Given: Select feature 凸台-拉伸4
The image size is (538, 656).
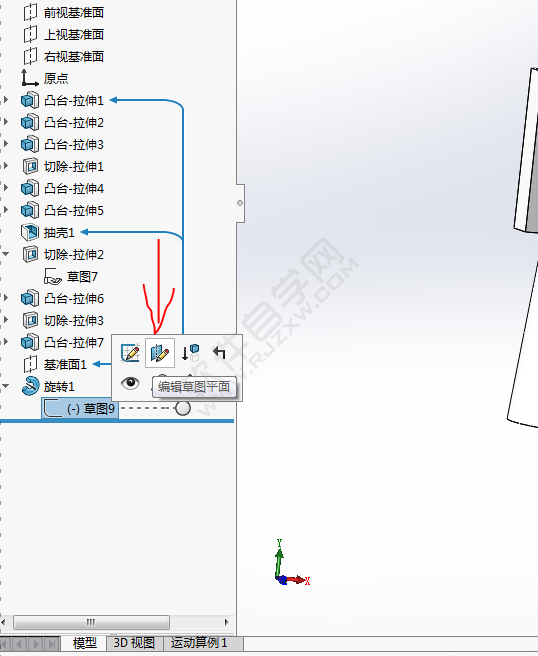Looking at the screenshot, I should coord(74,188).
